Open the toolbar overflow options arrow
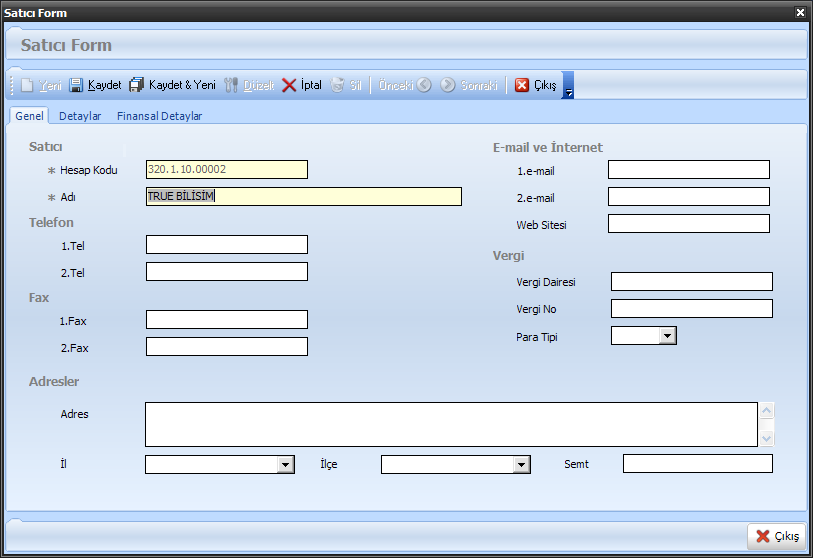The width and height of the screenshot is (813, 558). point(568,92)
